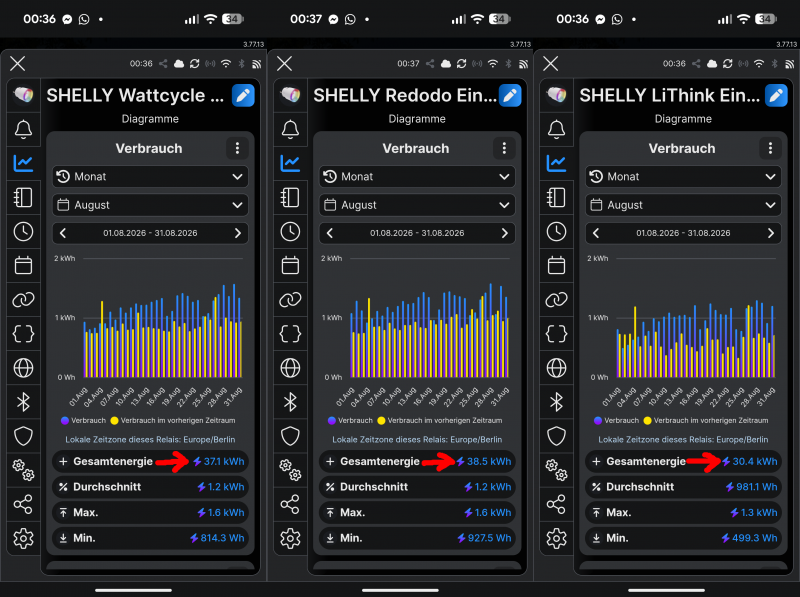The height and width of the screenshot is (597, 800).
Task: Open the Verbrauch three-dot menu in Redodo panel
Action: click(504, 148)
